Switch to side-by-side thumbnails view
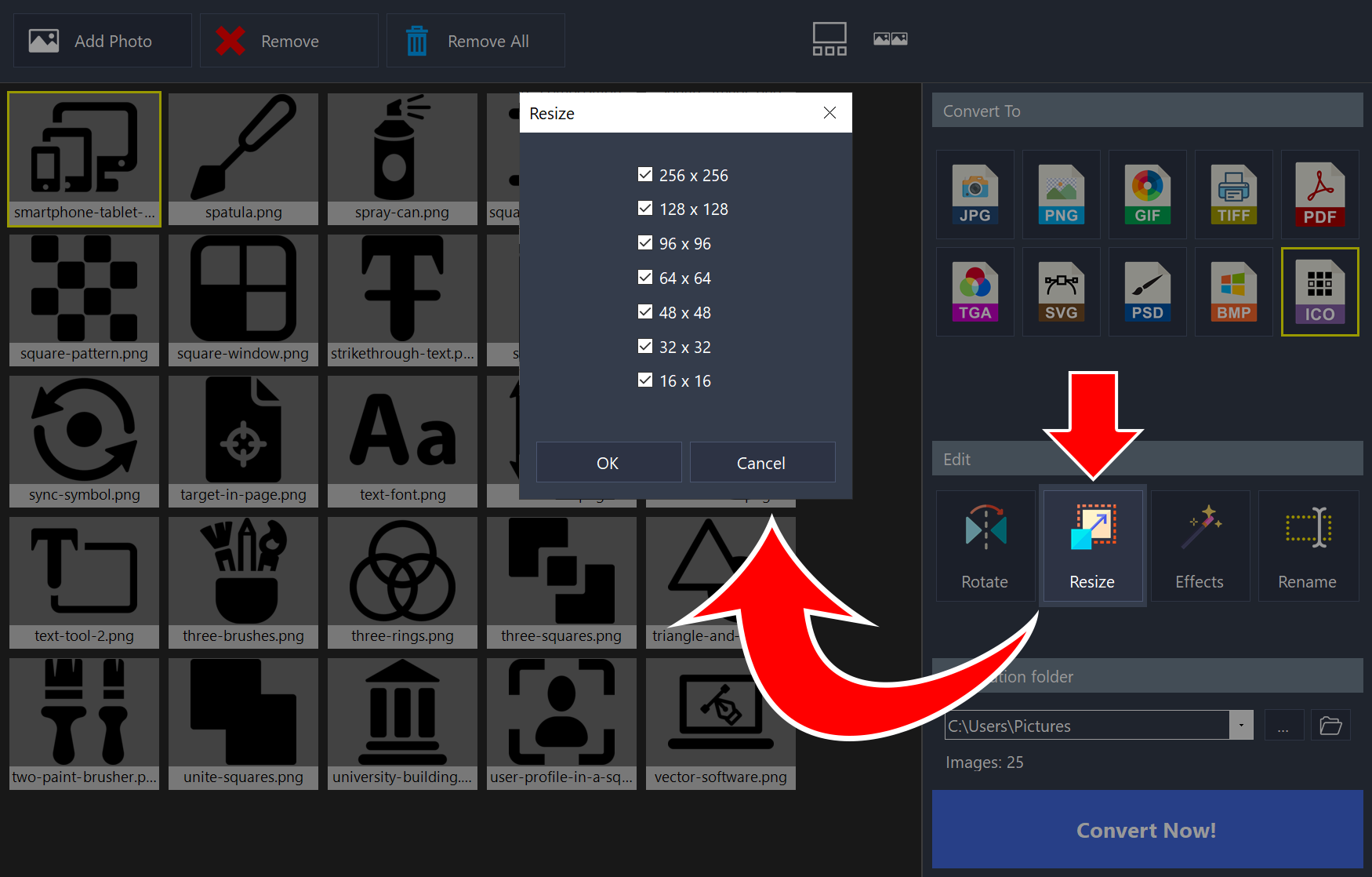Image resolution: width=1372 pixels, height=877 pixels. point(891,39)
